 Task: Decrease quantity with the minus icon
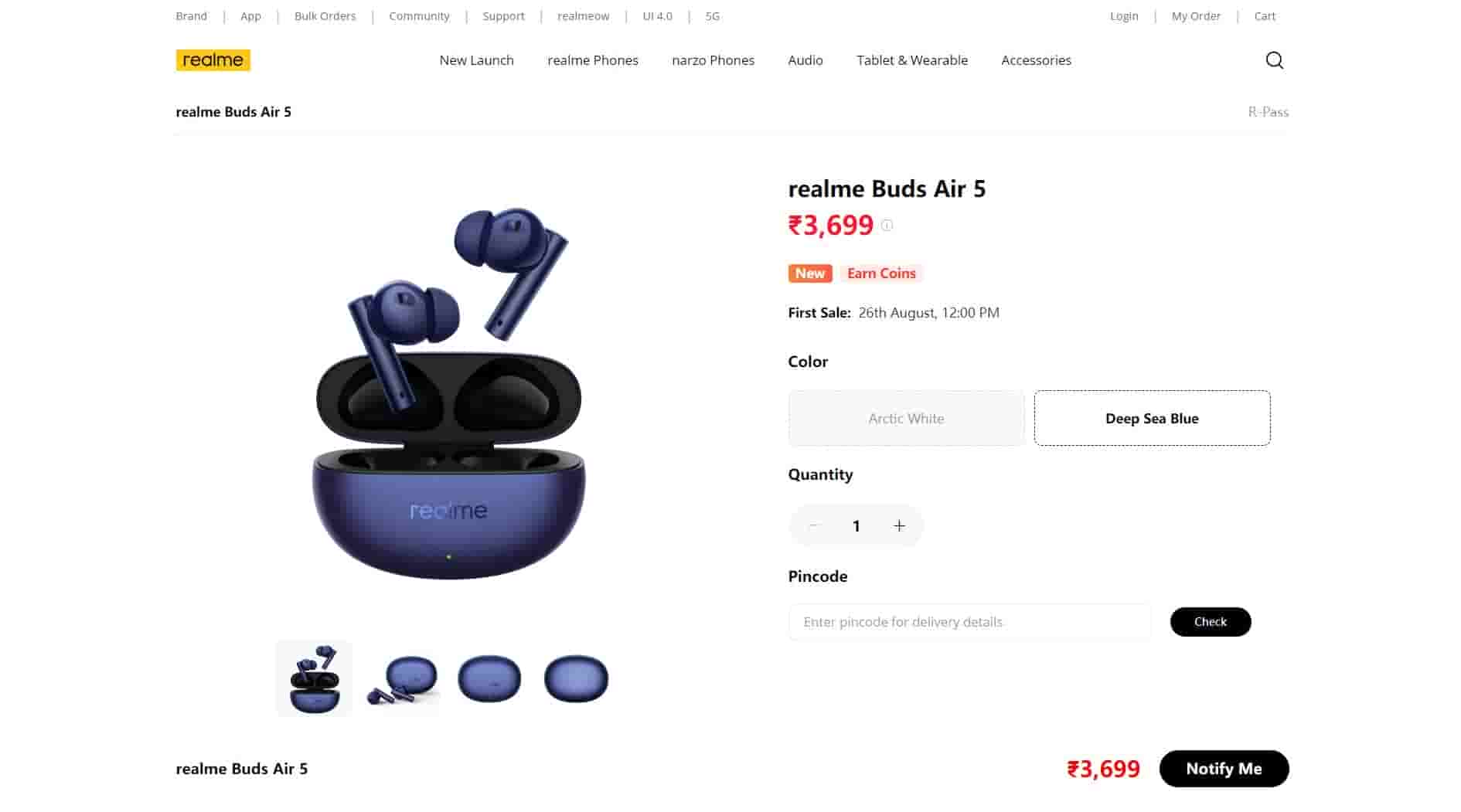(x=813, y=526)
